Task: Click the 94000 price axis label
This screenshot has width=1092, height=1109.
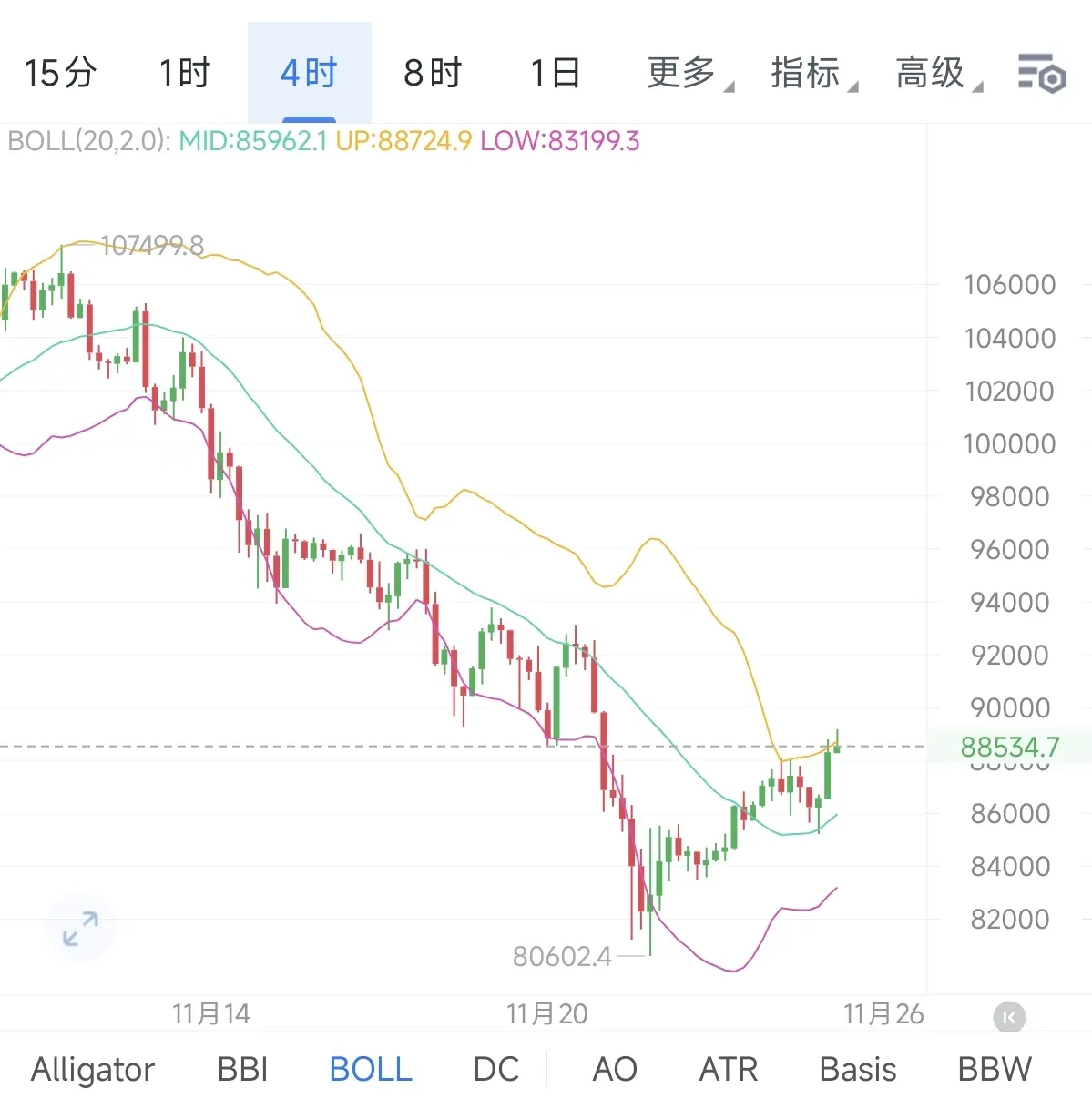Action: tap(1010, 602)
